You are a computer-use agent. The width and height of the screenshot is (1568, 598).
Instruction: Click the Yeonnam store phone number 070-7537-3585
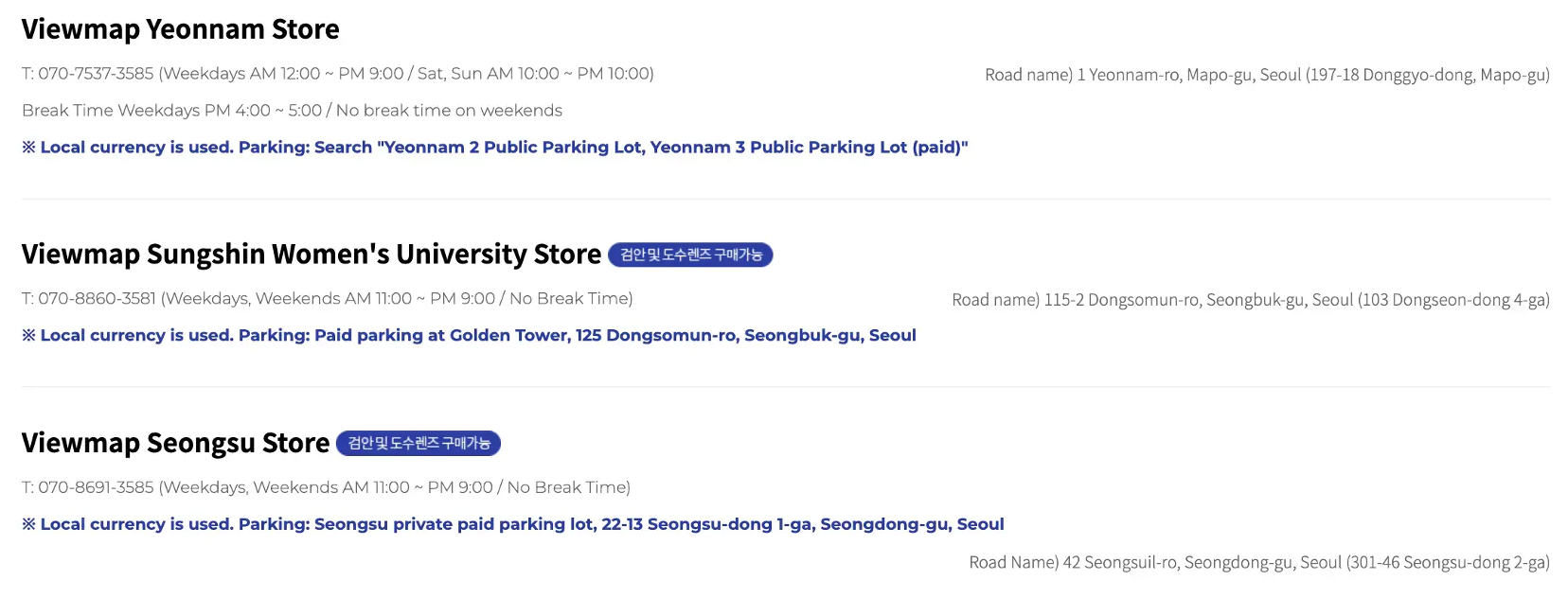[96, 74]
